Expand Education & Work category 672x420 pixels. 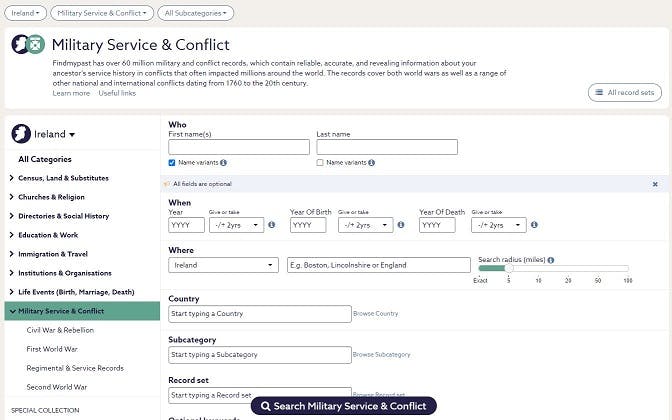(12, 235)
